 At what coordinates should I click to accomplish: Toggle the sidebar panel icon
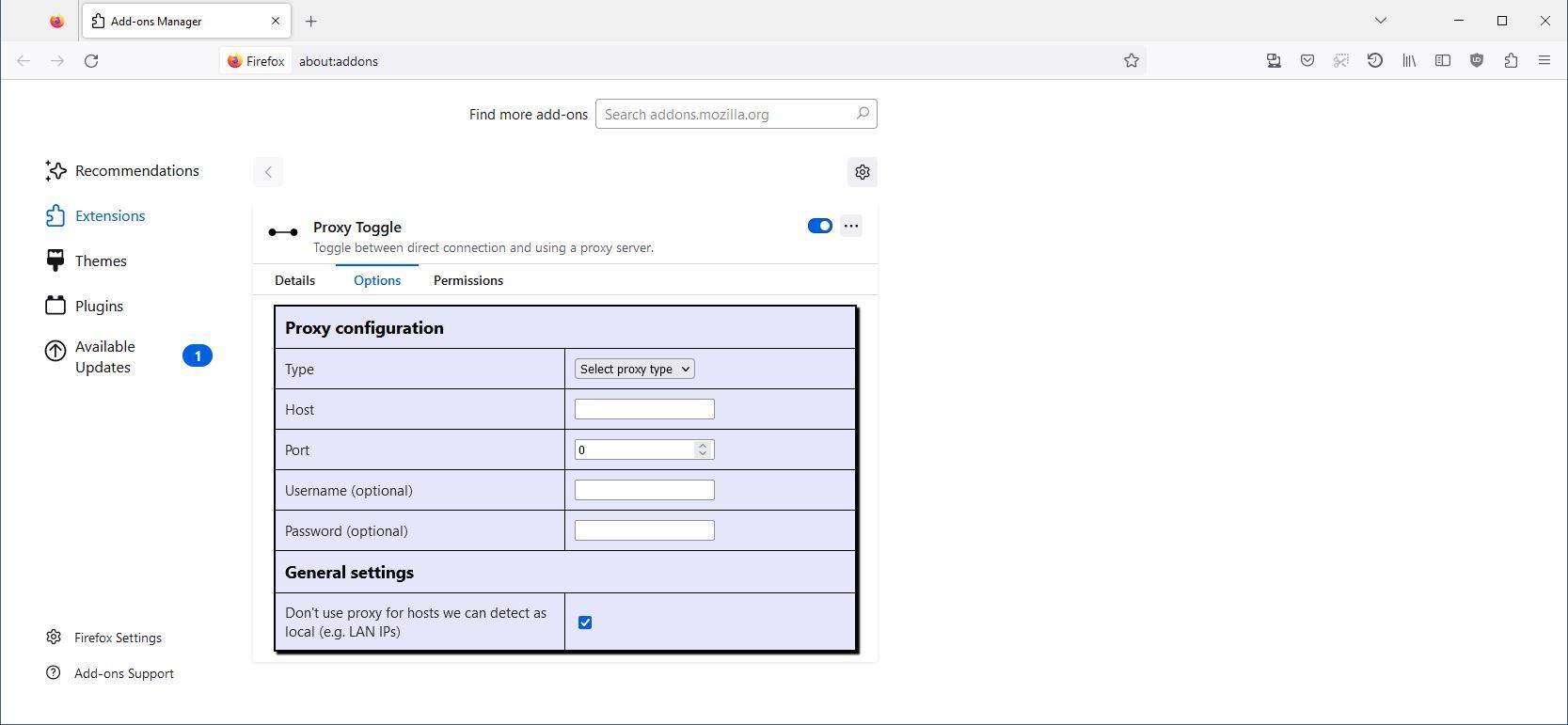point(1443,61)
